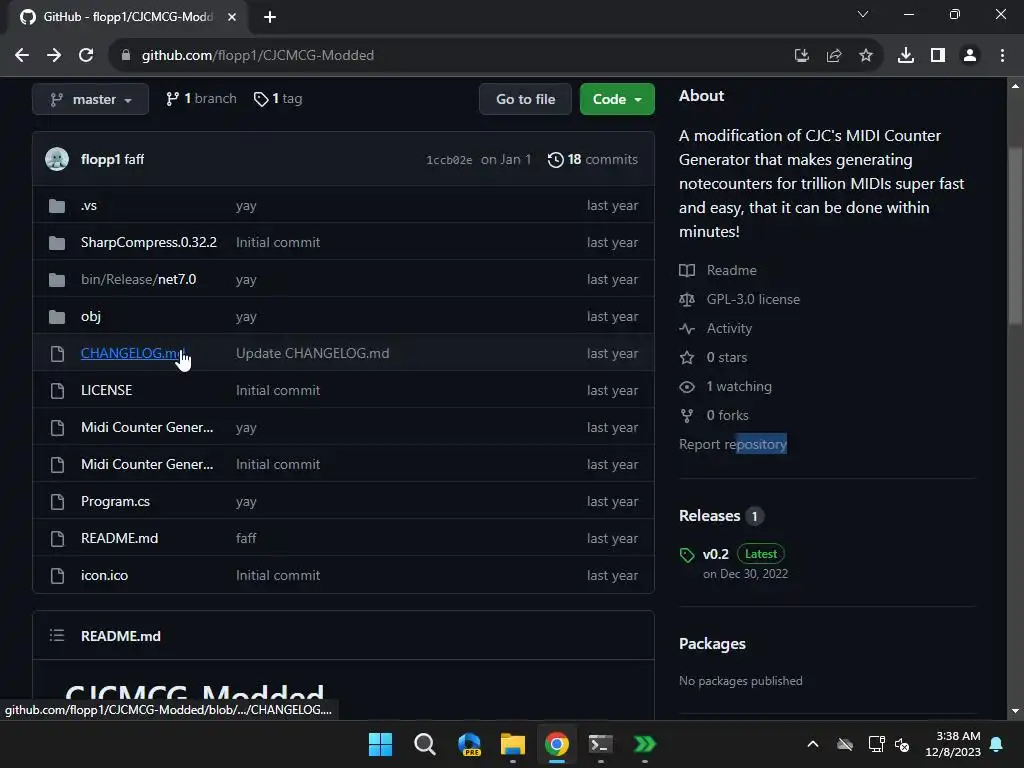Screen dimensions: 1024x768
Task: Go back to the previous page
Action: point(22,56)
